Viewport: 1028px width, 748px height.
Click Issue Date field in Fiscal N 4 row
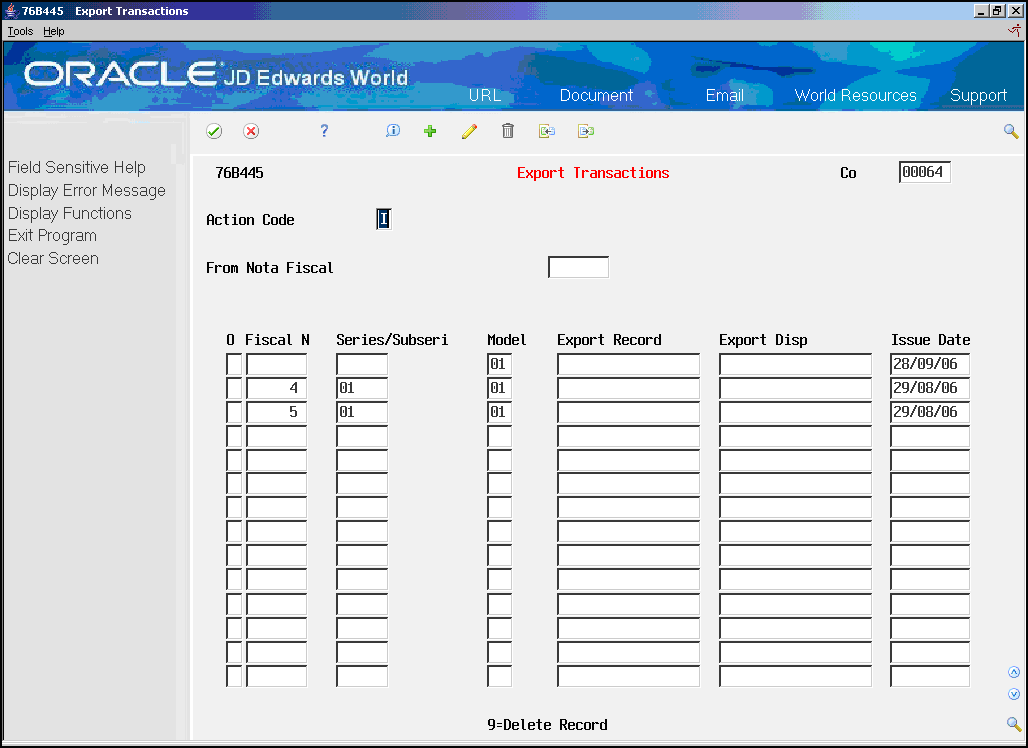pyautogui.click(x=930, y=388)
